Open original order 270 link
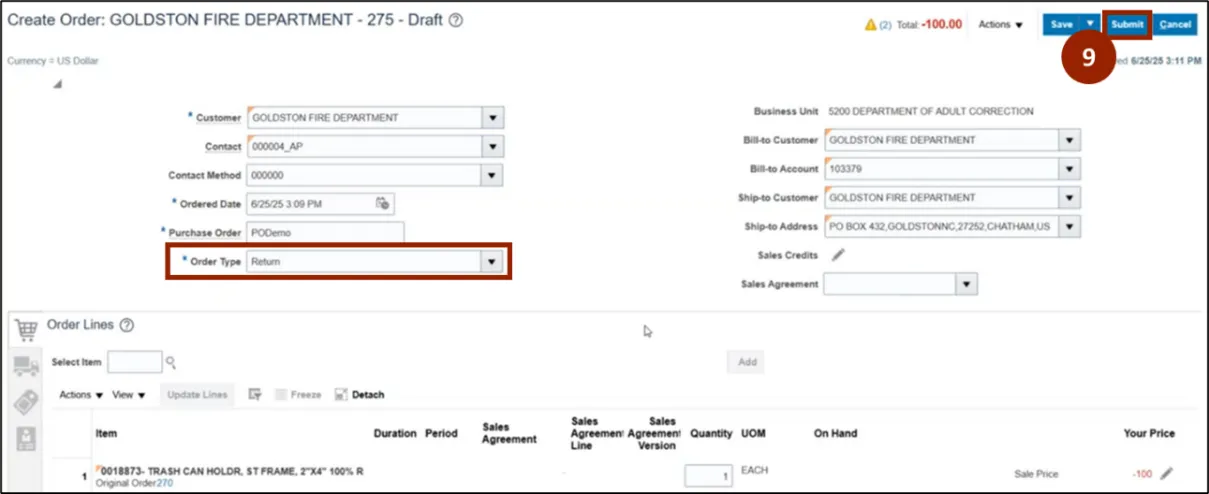The height and width of the screenshot is (494, 1209). (x=164, y=483)
